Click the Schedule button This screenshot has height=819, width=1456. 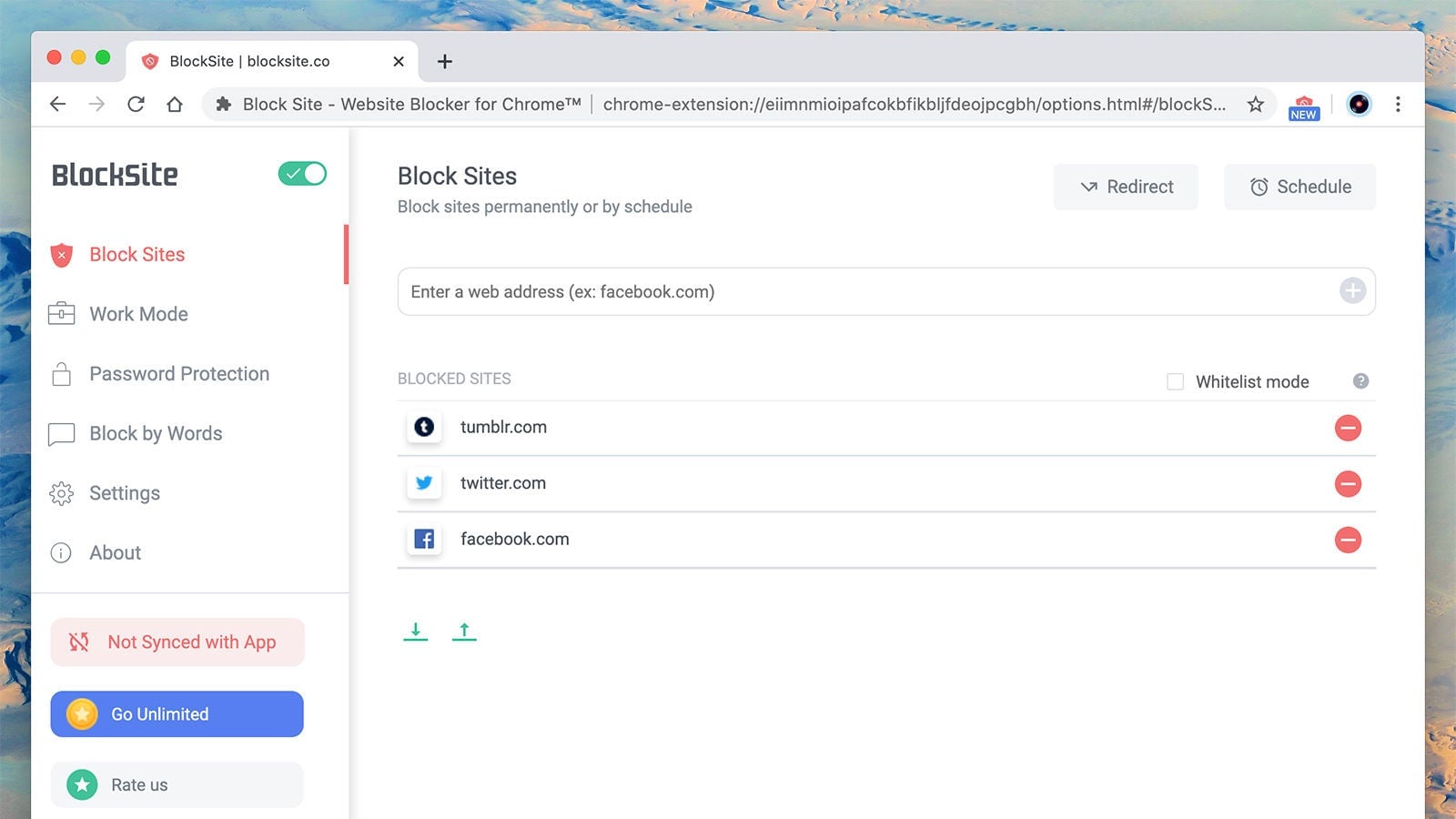pyautogui.click(x=1299, y=187)
